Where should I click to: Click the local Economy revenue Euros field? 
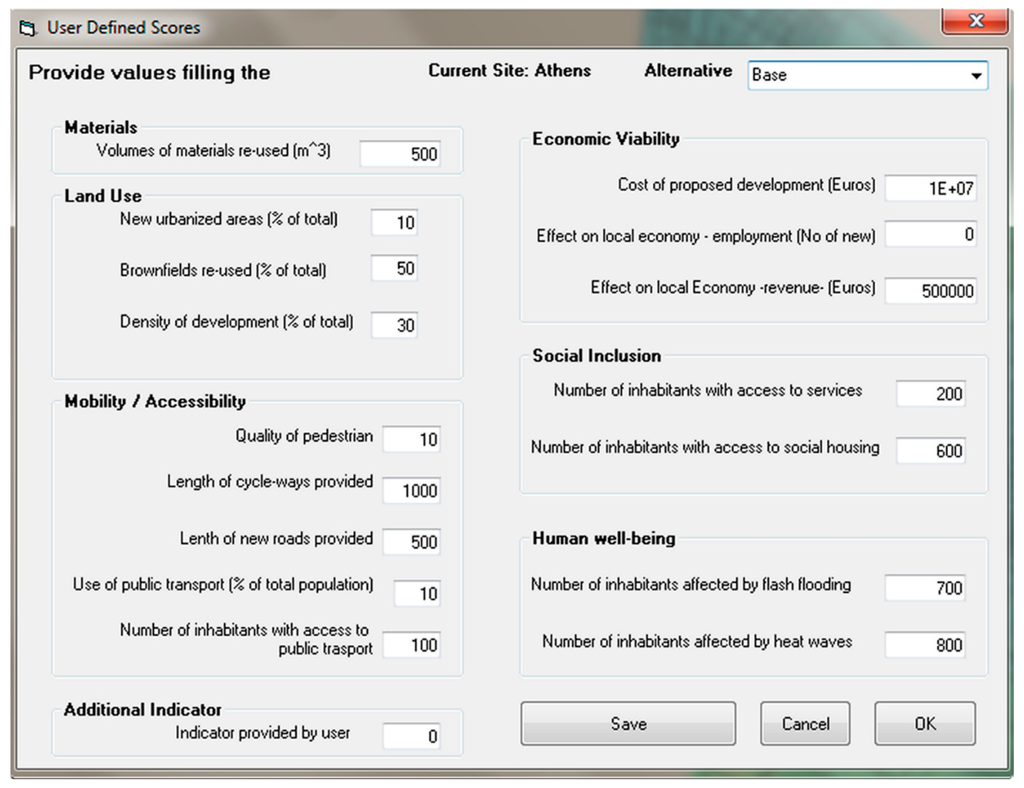pos(931,291)
